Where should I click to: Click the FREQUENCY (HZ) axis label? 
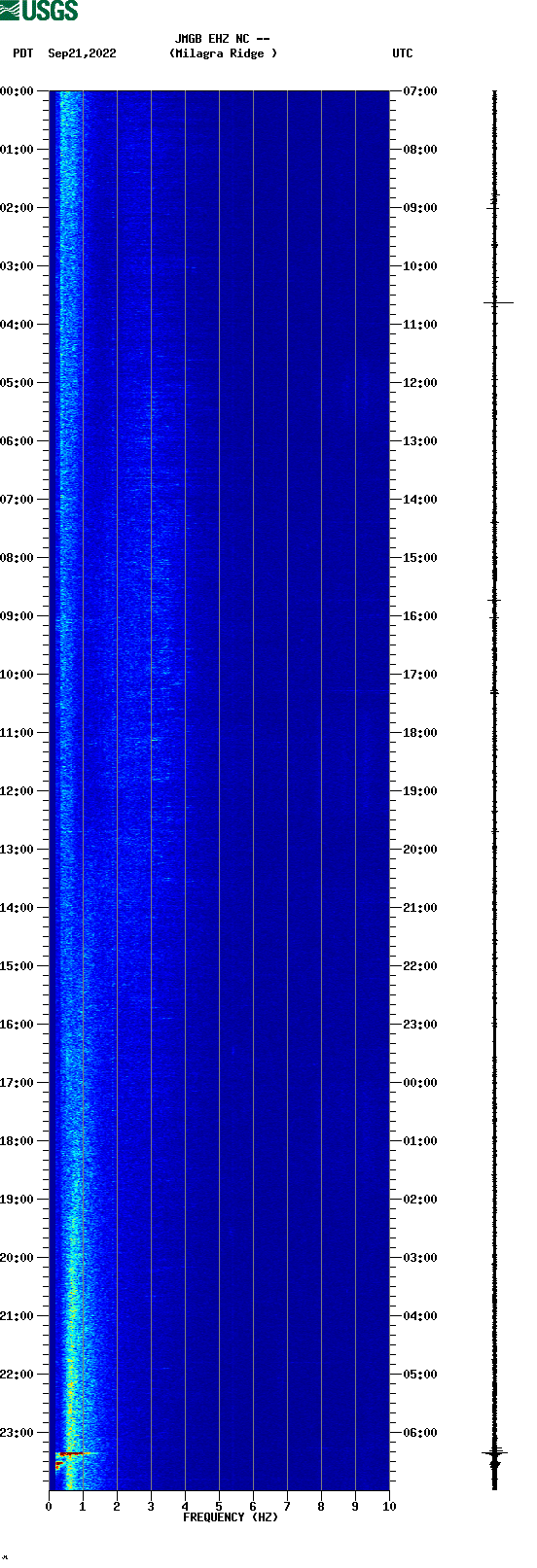tap(231, 1517)
